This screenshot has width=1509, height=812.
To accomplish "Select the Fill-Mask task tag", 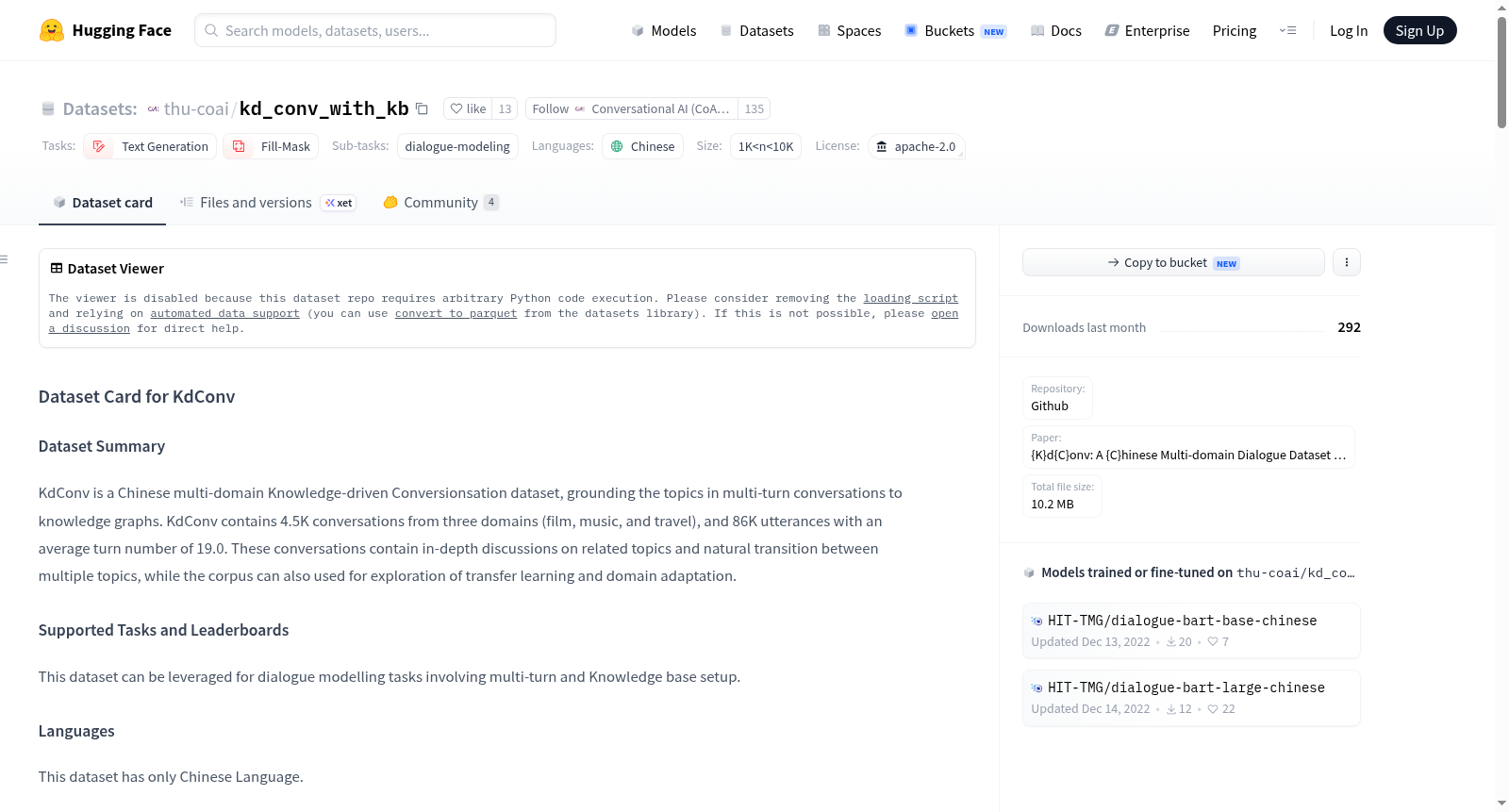I will click(271, 146).
